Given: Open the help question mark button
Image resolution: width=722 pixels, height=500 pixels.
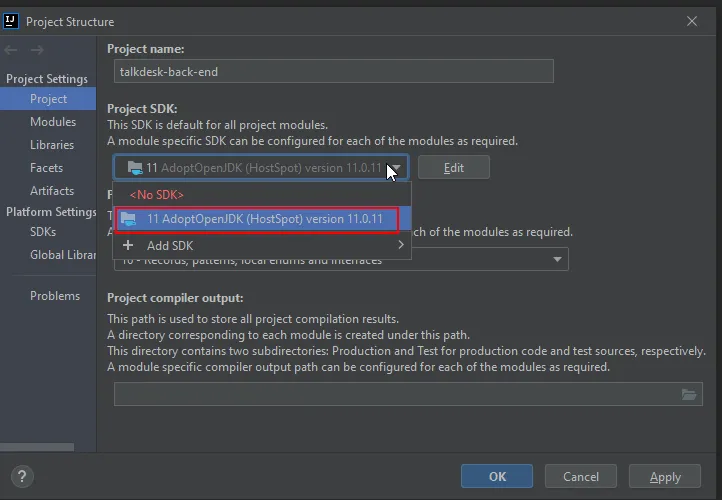Looking at the screenshot, I should [22, 477].
